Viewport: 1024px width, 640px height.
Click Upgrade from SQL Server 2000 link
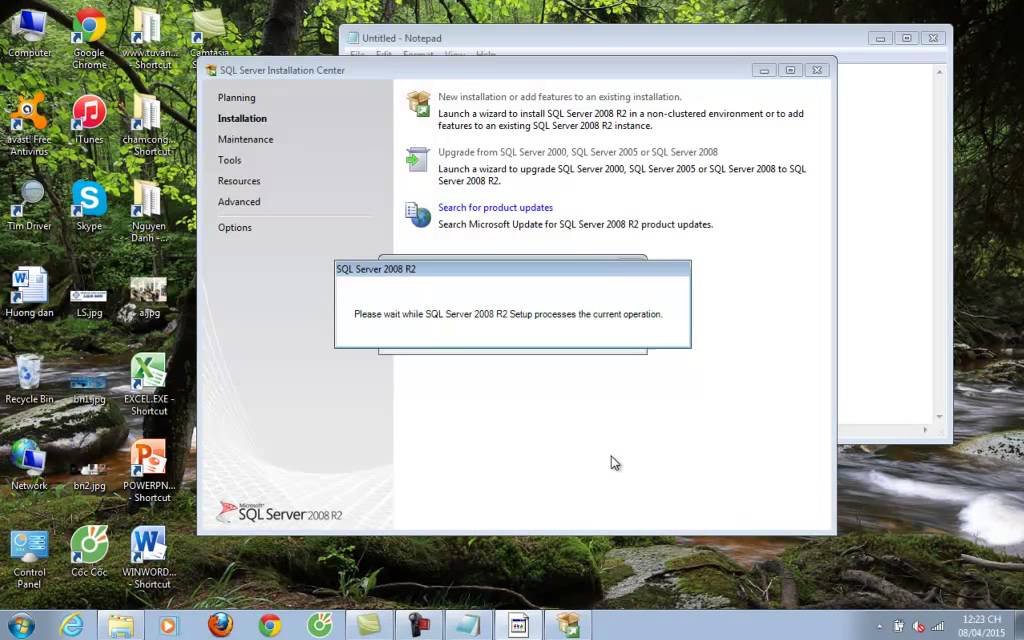(x=578, y=152)
